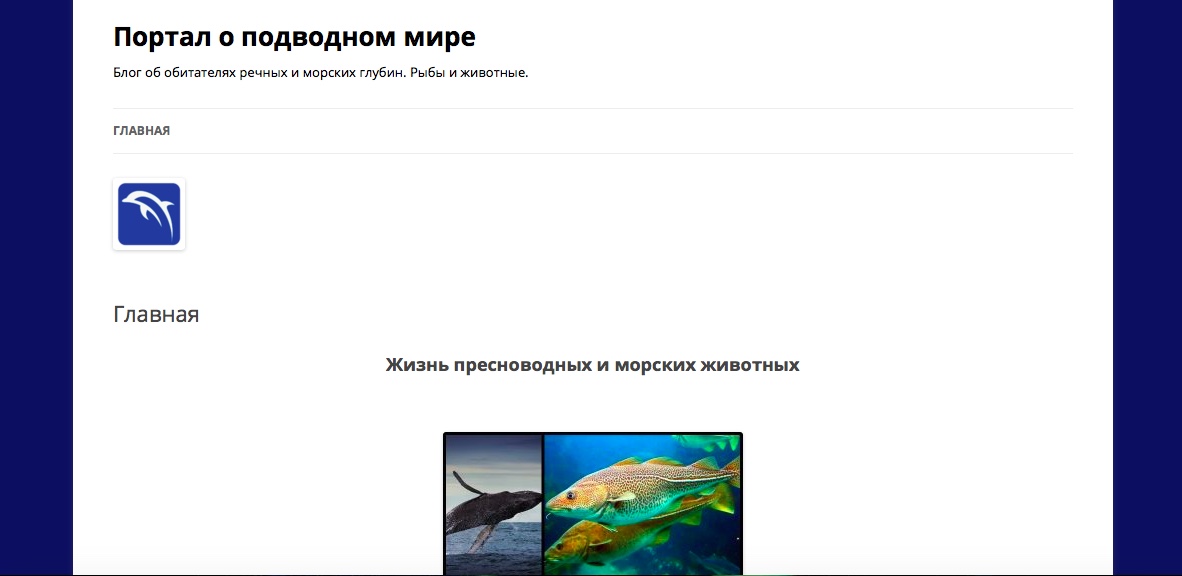Click the blue dolphin logo icon

coord(149,214)
